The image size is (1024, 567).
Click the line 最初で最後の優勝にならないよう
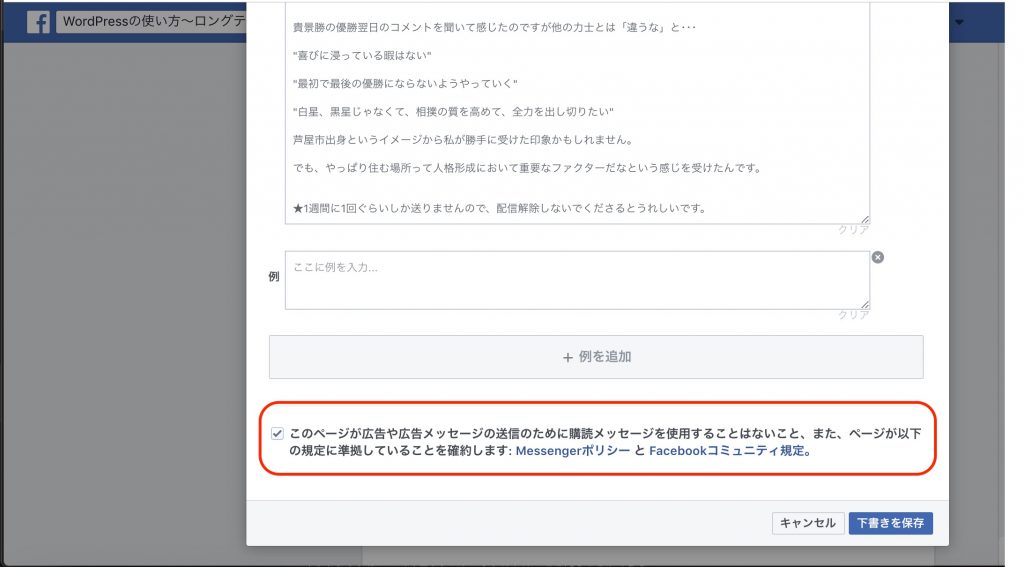click(405, 84)
